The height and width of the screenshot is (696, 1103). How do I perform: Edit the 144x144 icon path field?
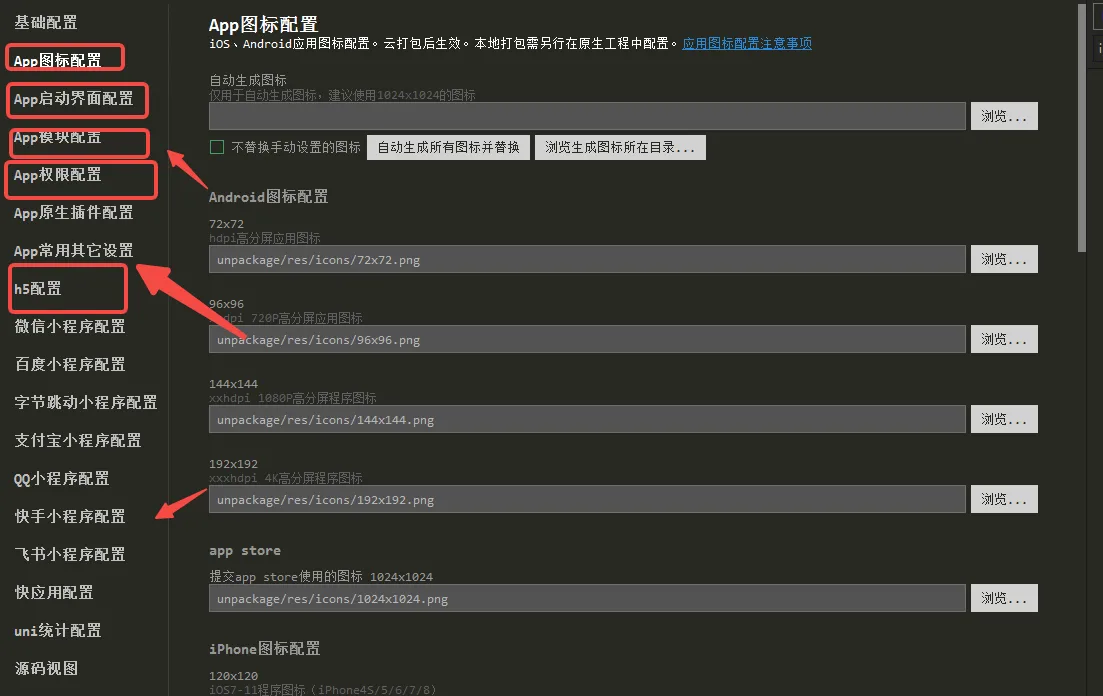(x=587, y=419)
